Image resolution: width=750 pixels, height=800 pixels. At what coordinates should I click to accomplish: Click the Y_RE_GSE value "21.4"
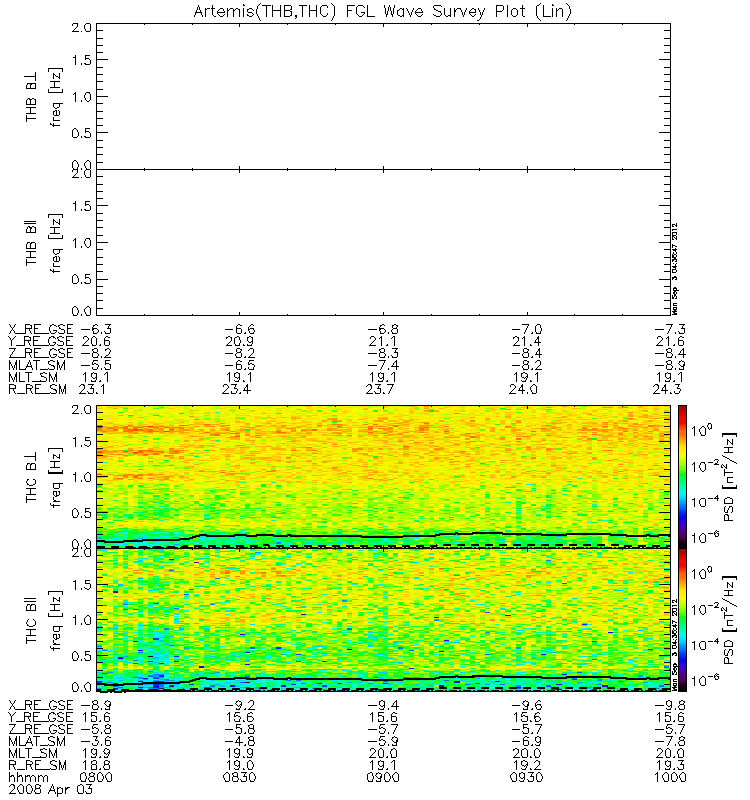click(x=527, y=341)
